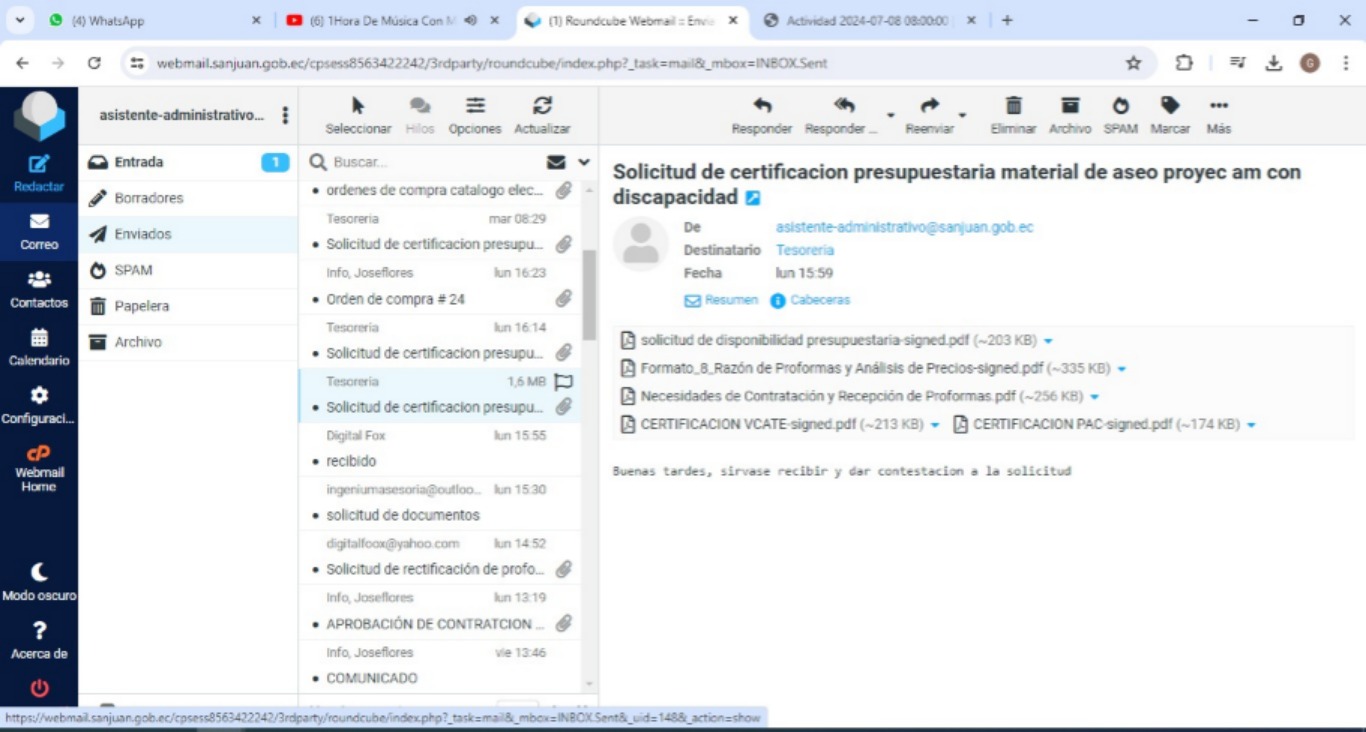Click the Actualizar refresh icon

[x=542, y=106]
